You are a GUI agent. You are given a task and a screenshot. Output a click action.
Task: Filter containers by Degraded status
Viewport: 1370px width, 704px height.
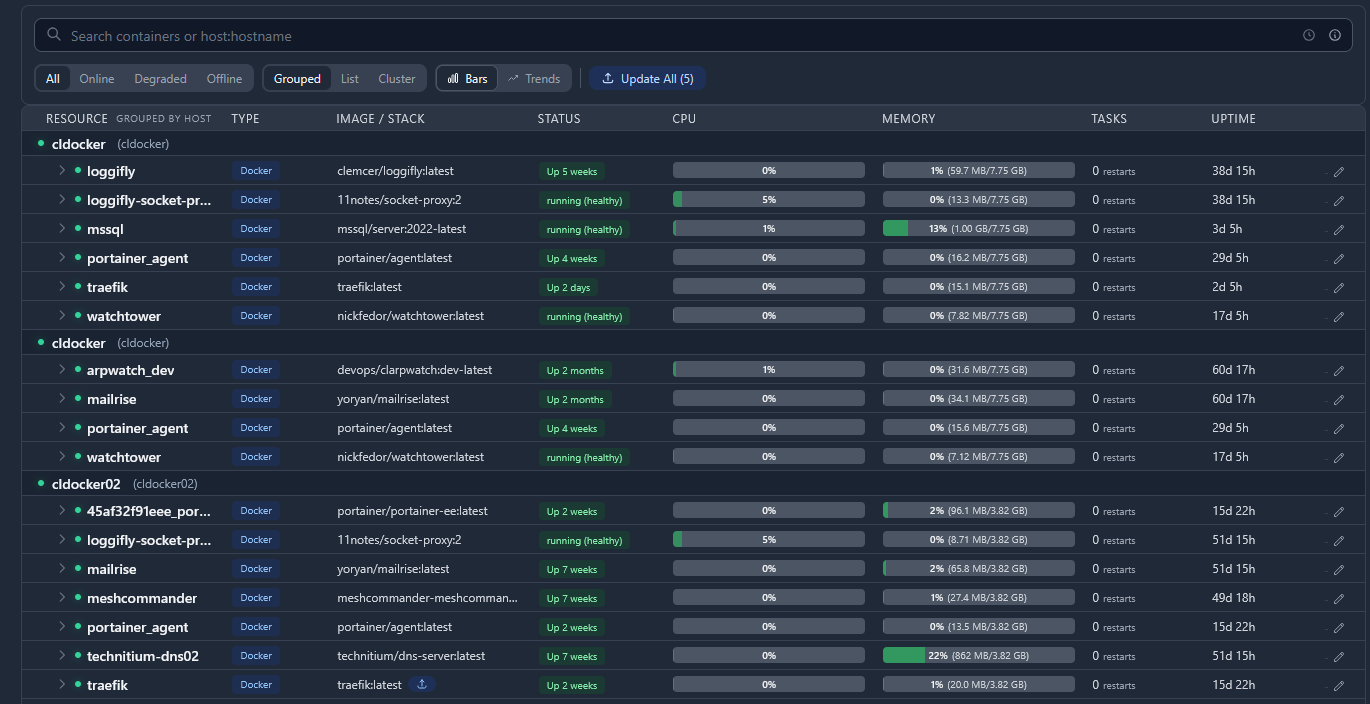coord(160,79)
